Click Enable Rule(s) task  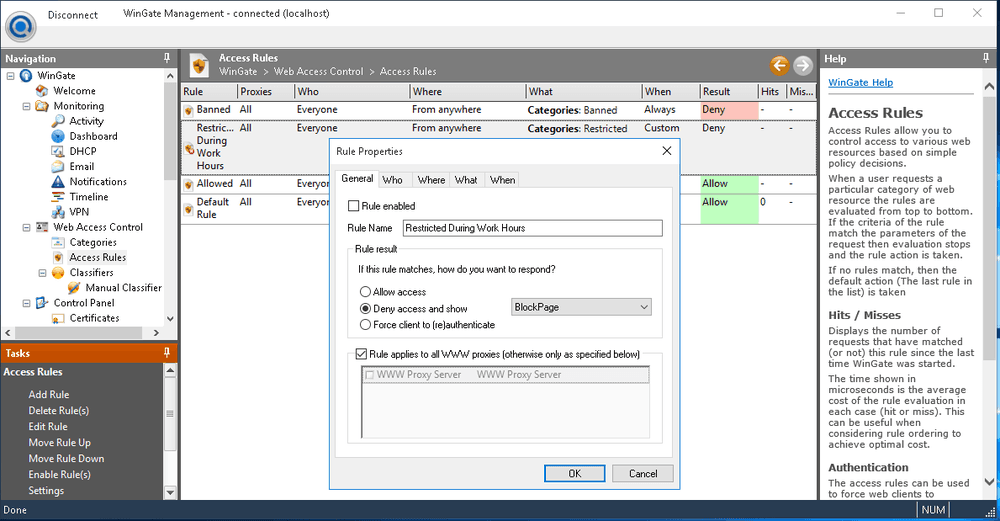click(59, 474)
